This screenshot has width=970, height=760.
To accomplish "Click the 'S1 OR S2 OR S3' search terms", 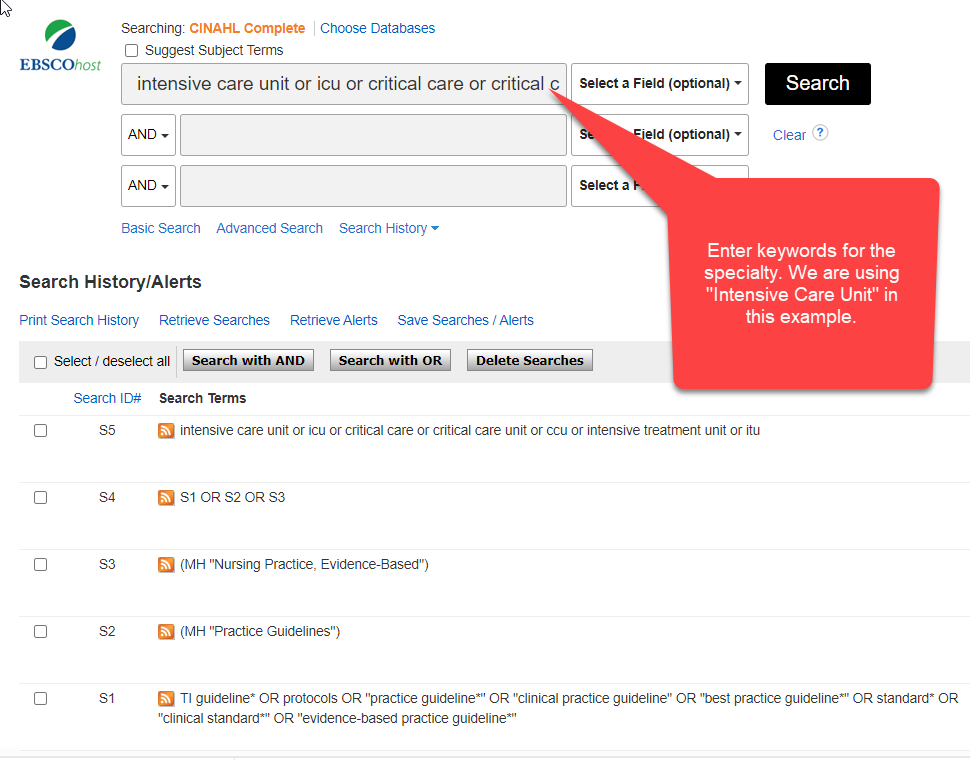I will point(233,497).
